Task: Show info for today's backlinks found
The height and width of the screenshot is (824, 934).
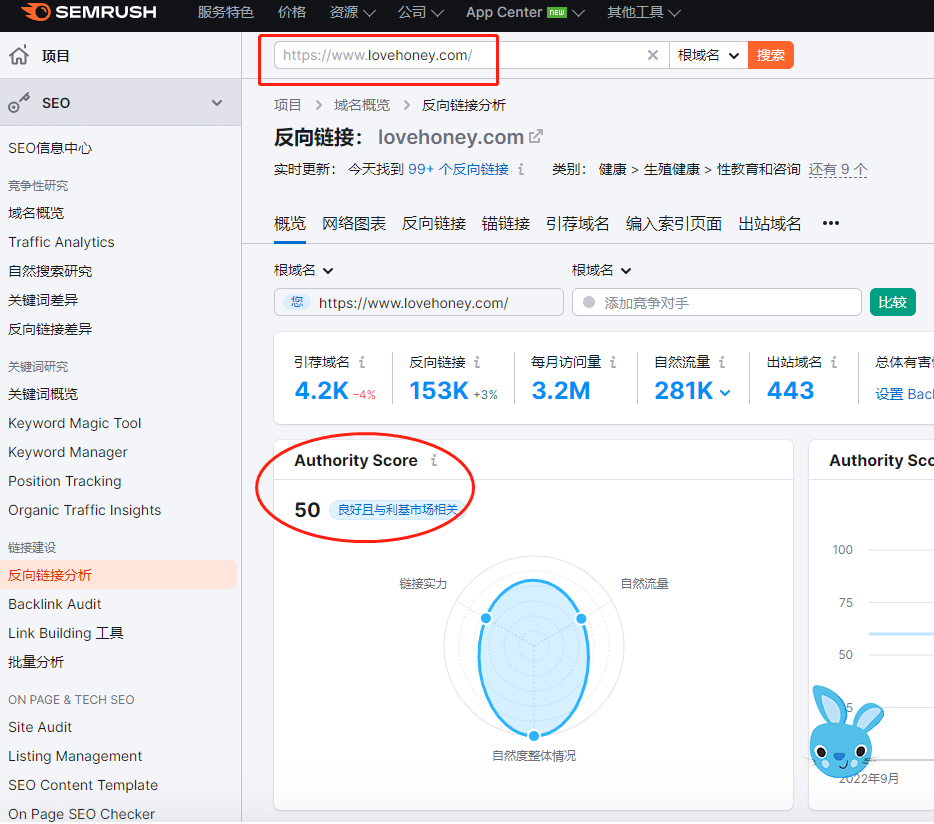Action: tap(521, 169)
